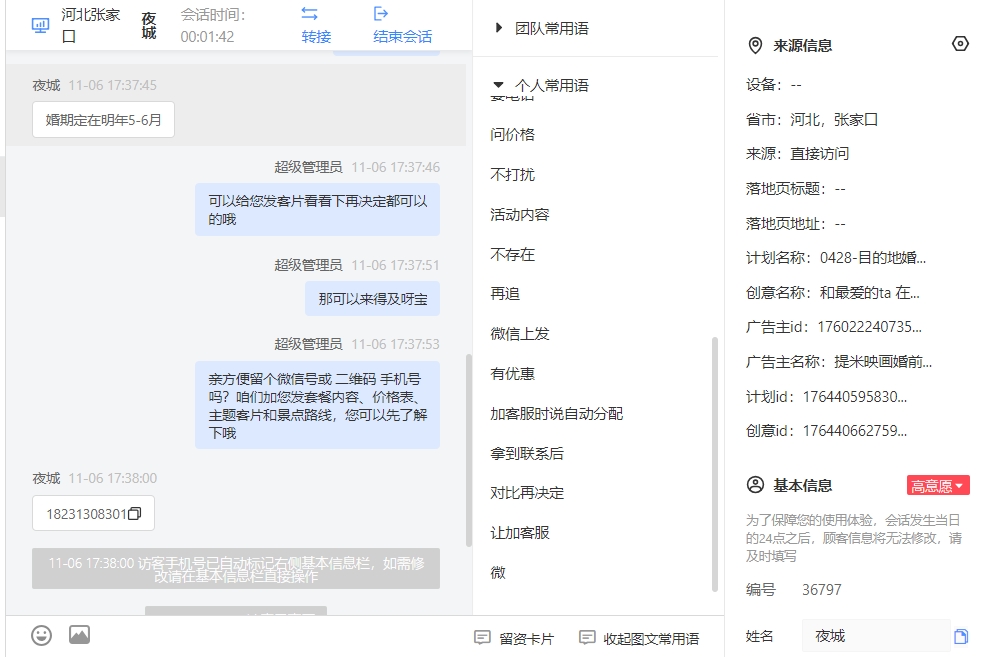981x657 pixels.
Task: Click the 结束会话 exit icon
Action: [x=380, y=13]
